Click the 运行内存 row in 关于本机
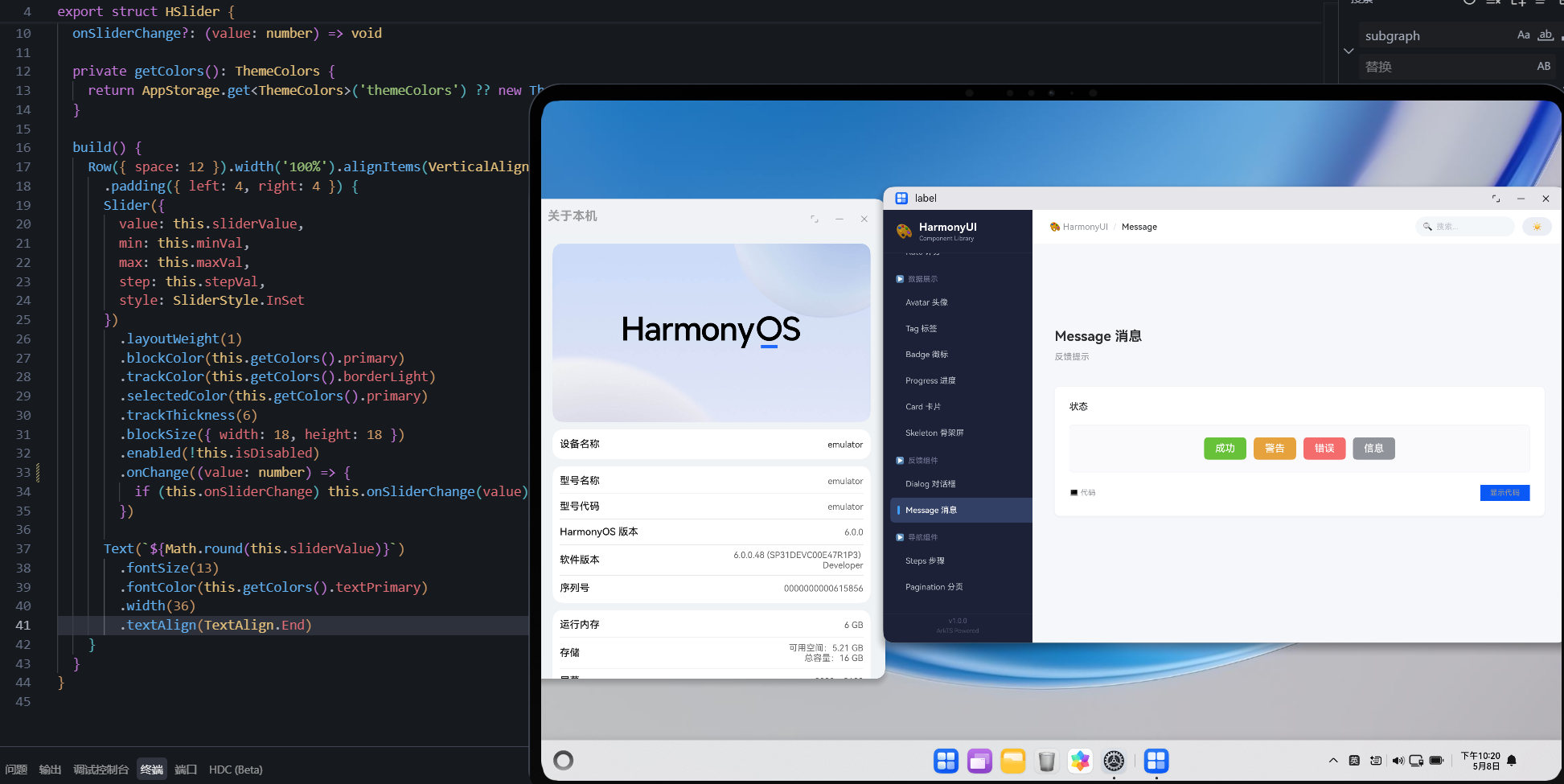The height and width of the screenshot is (784, 1564). coord(712,625)
